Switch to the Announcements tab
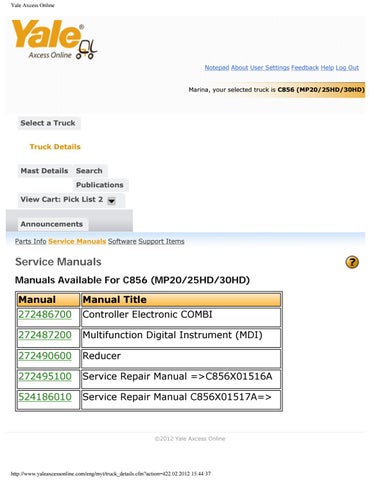371x480 pixels. click(x=52, y=224)
